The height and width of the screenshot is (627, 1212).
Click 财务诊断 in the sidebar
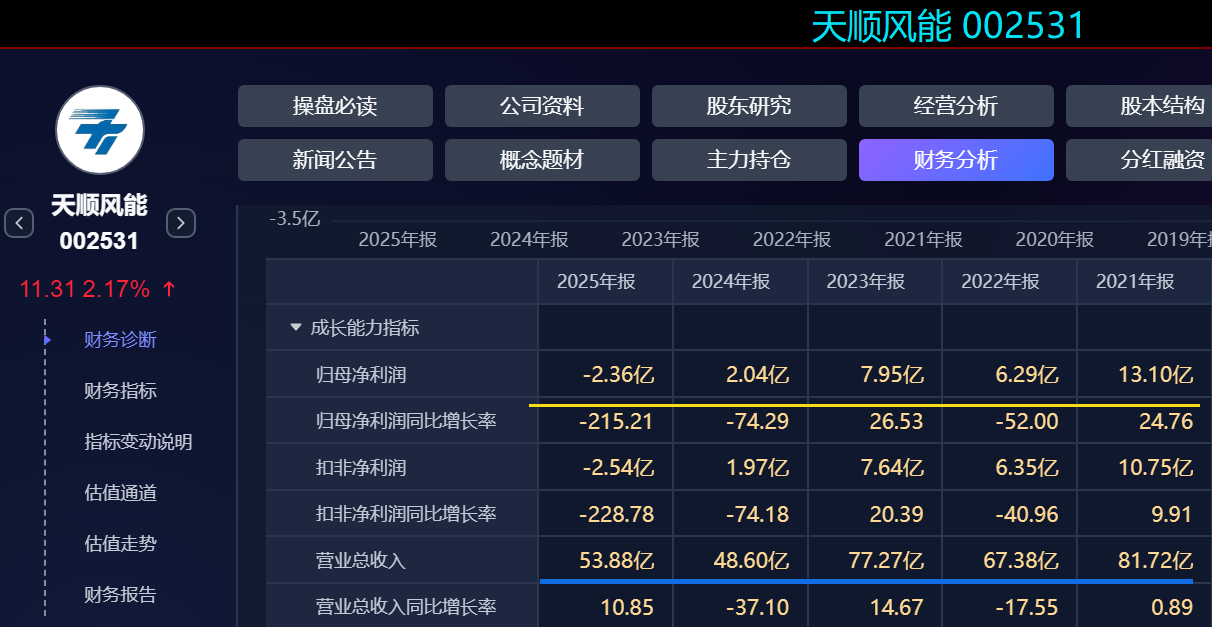point(120,340)
